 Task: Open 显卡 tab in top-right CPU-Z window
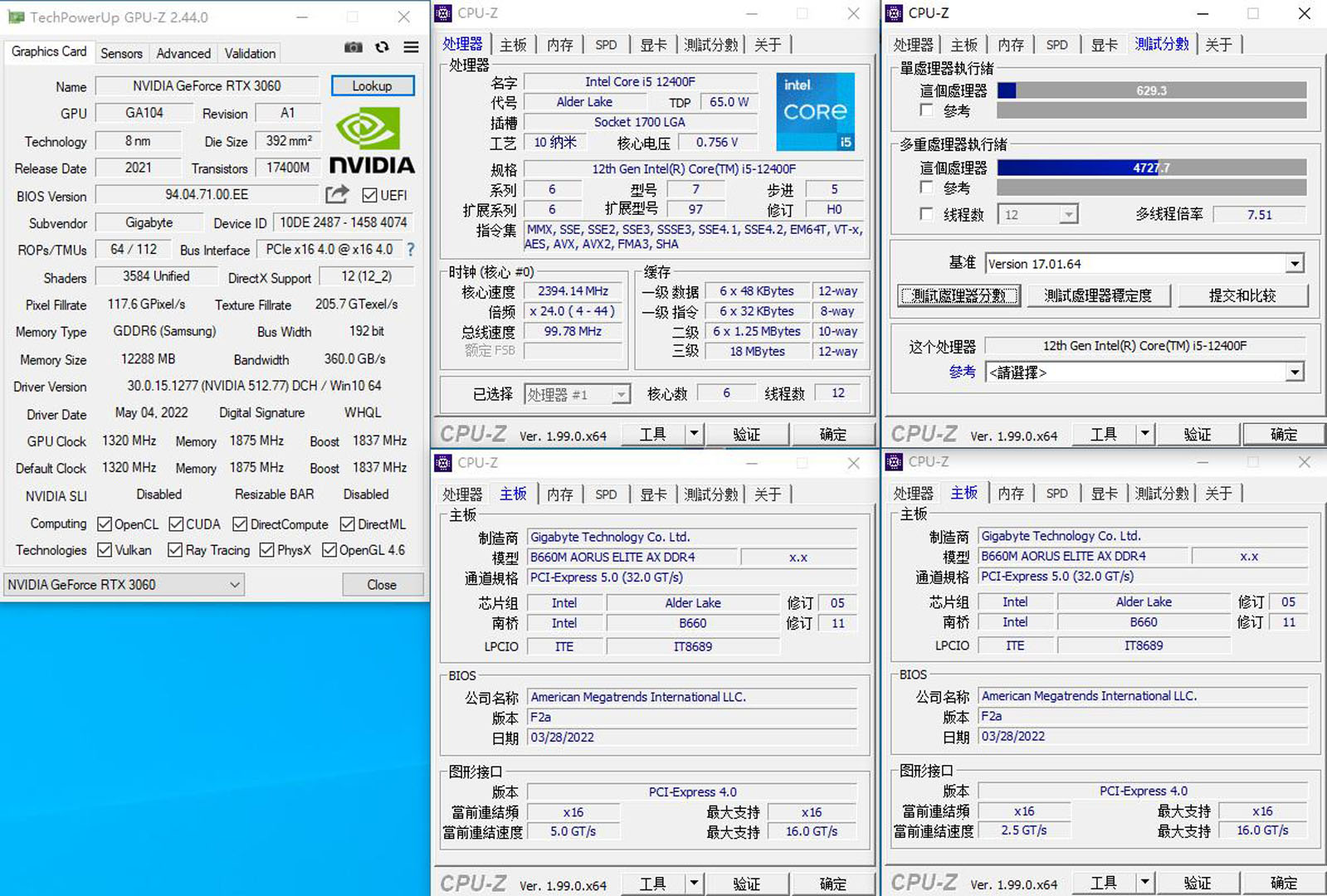click(x=1104, y=45)
